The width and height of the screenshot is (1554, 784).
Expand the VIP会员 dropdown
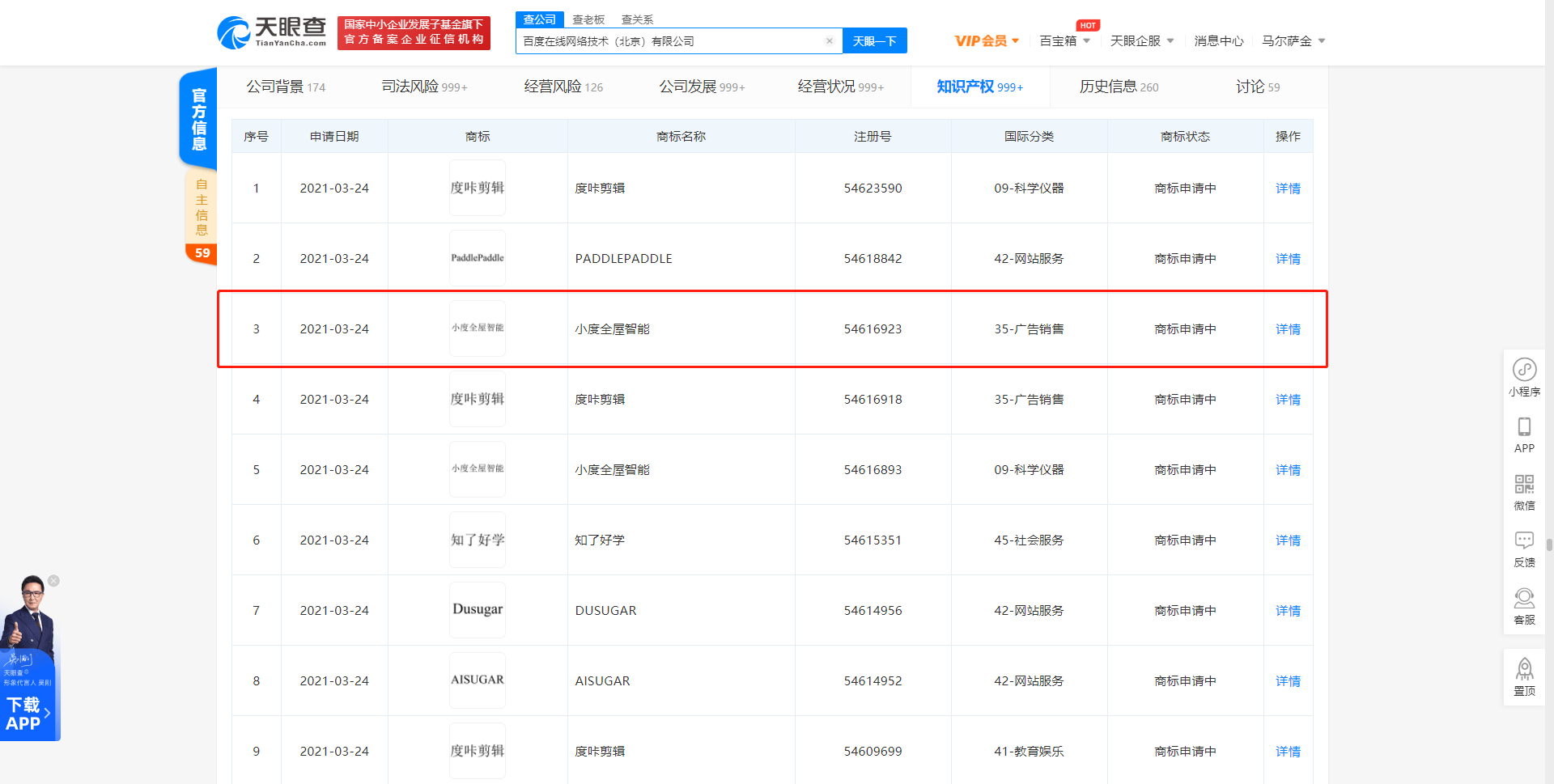987,41
